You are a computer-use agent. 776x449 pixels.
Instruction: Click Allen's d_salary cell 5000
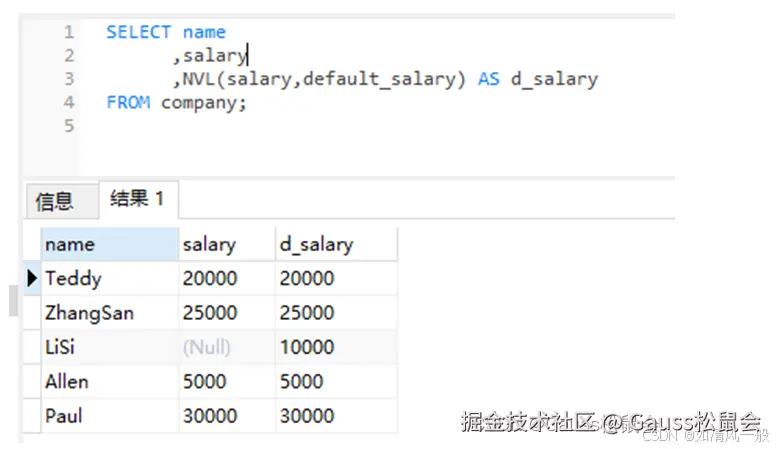336,382
